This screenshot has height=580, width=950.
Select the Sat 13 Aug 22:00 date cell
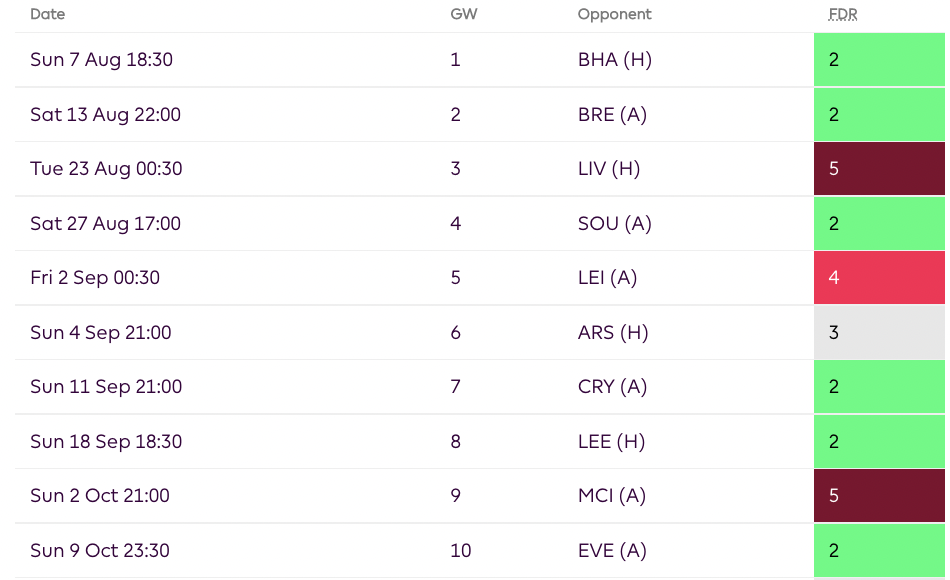(104, 114)
